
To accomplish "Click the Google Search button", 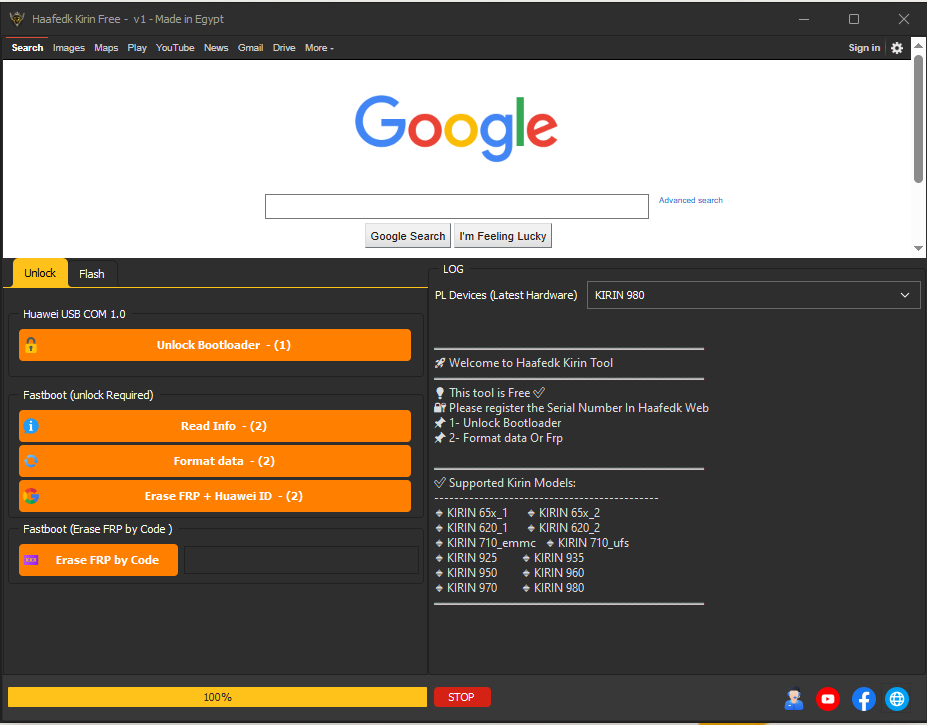I will (408, 236).
